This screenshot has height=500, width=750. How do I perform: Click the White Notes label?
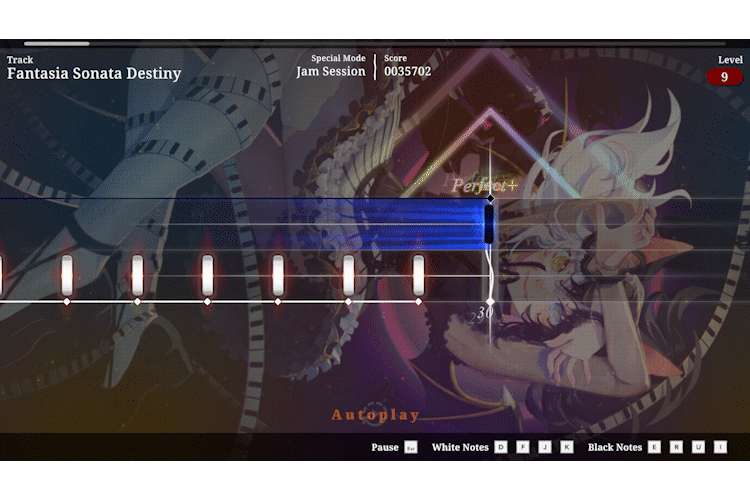pyautogui.click(x=460, y=447)
